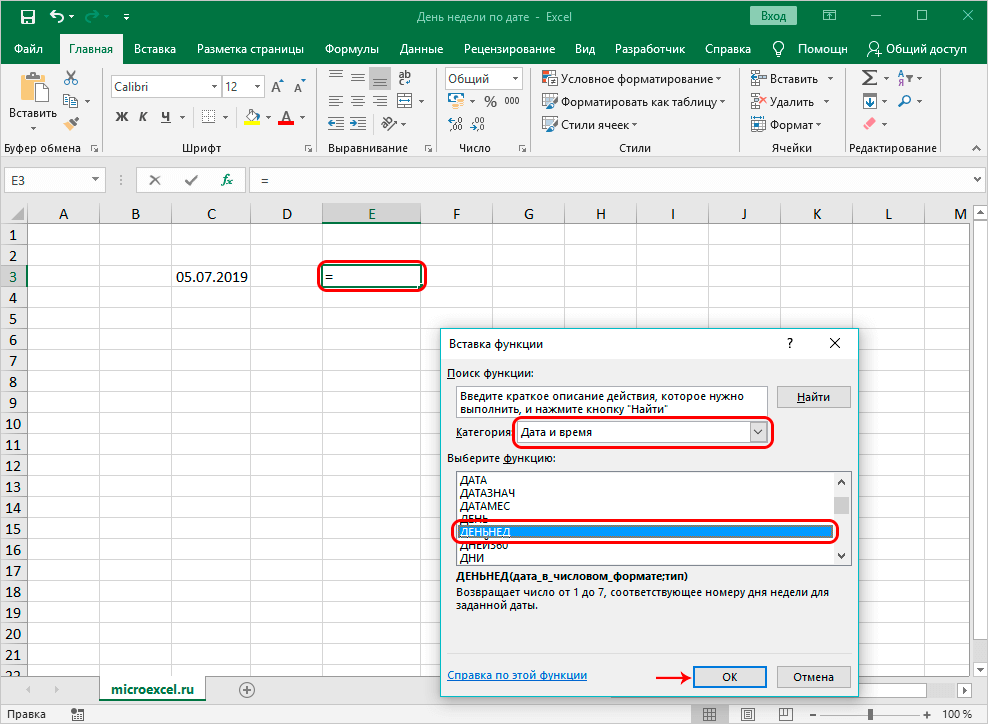Click the Fill down arrow icon

tap(870, 101)
